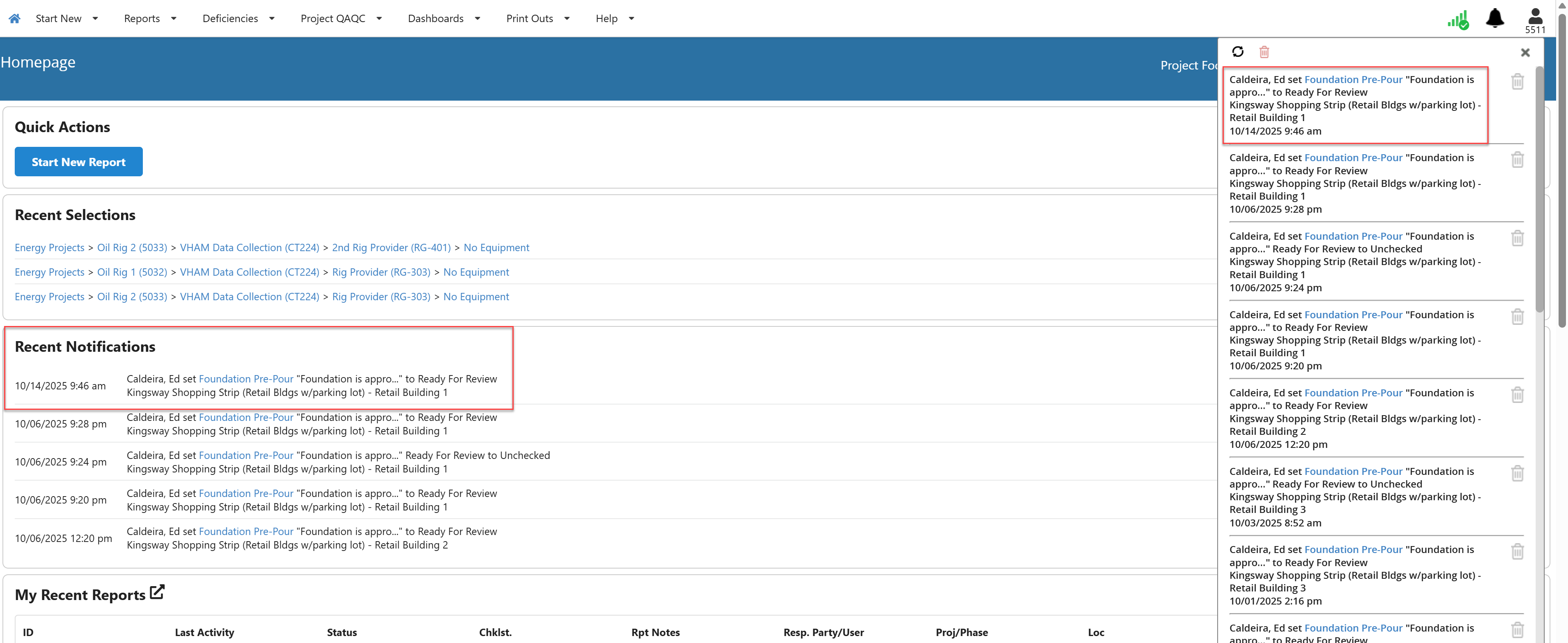Open Energy Projects link in the first row
1568x643 pixels.
tap(50, 247)
